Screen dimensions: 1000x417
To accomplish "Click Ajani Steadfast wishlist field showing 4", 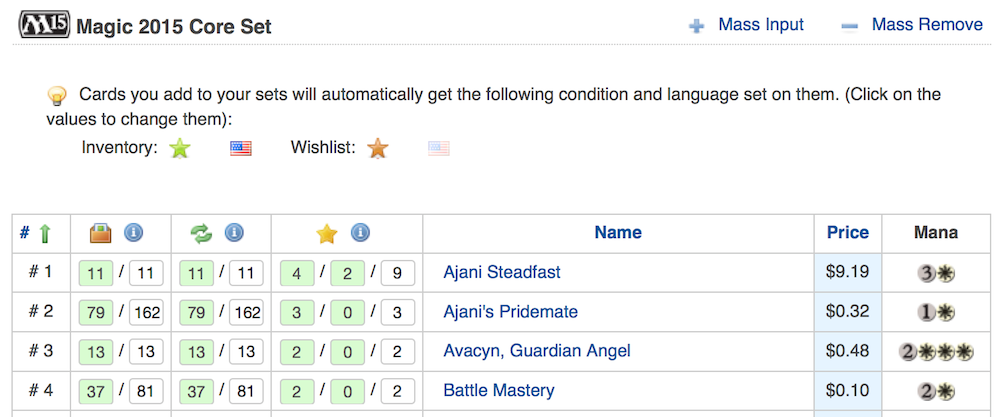I will (295, 272).
